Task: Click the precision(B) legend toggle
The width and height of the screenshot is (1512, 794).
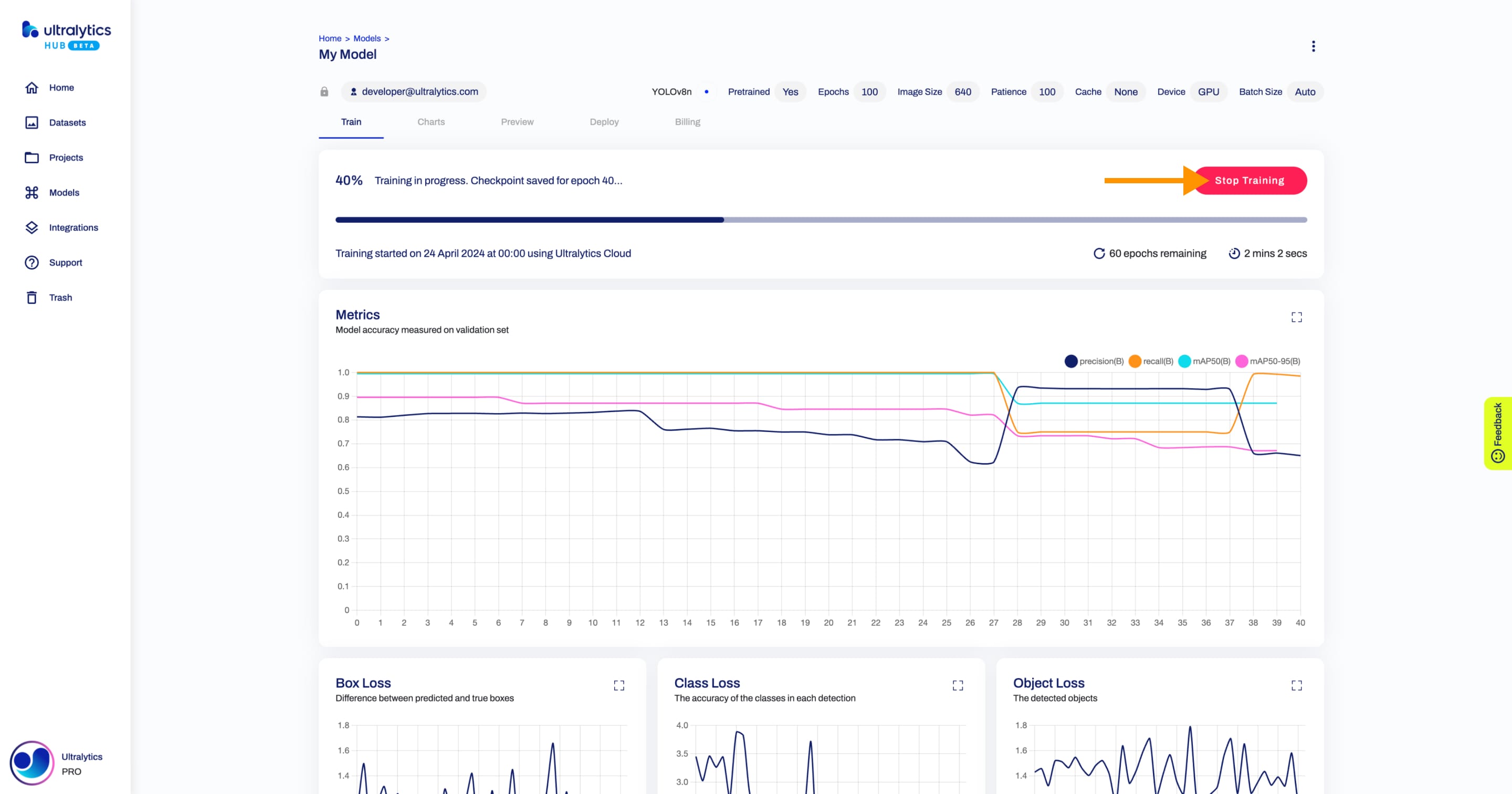Action: click(x=1094, y=361)
